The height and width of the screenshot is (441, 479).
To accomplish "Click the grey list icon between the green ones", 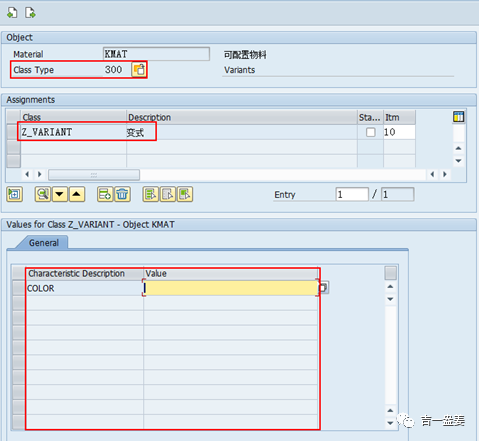I will 168,194.
